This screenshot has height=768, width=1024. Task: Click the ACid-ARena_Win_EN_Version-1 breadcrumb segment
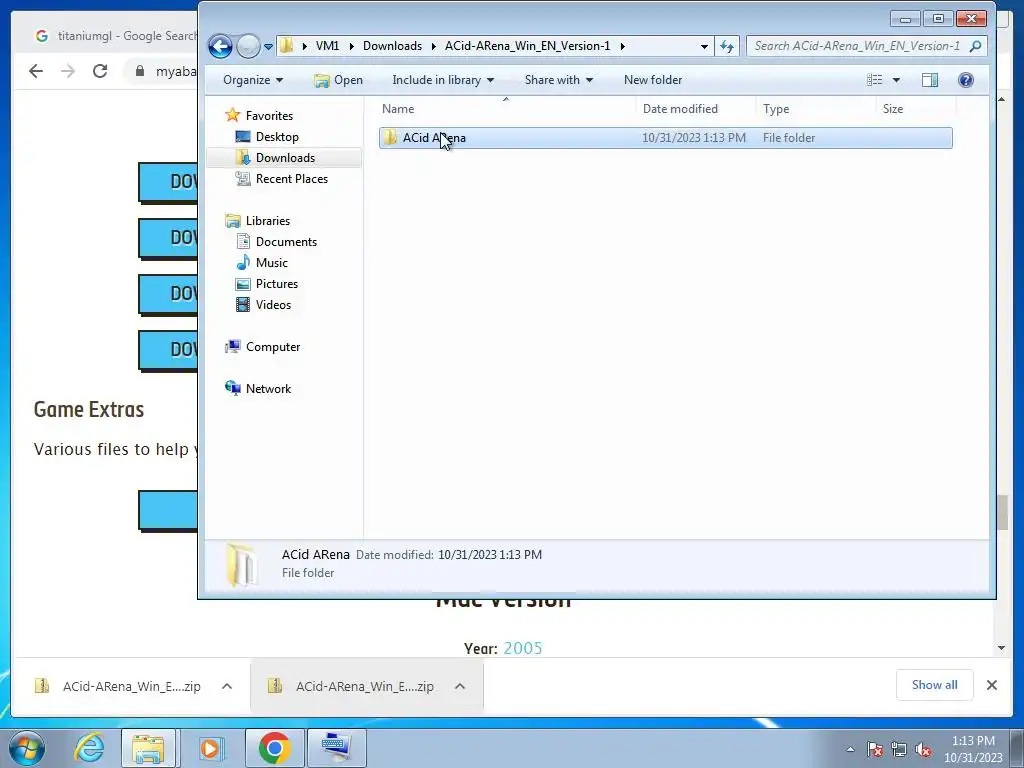point(528,46)
